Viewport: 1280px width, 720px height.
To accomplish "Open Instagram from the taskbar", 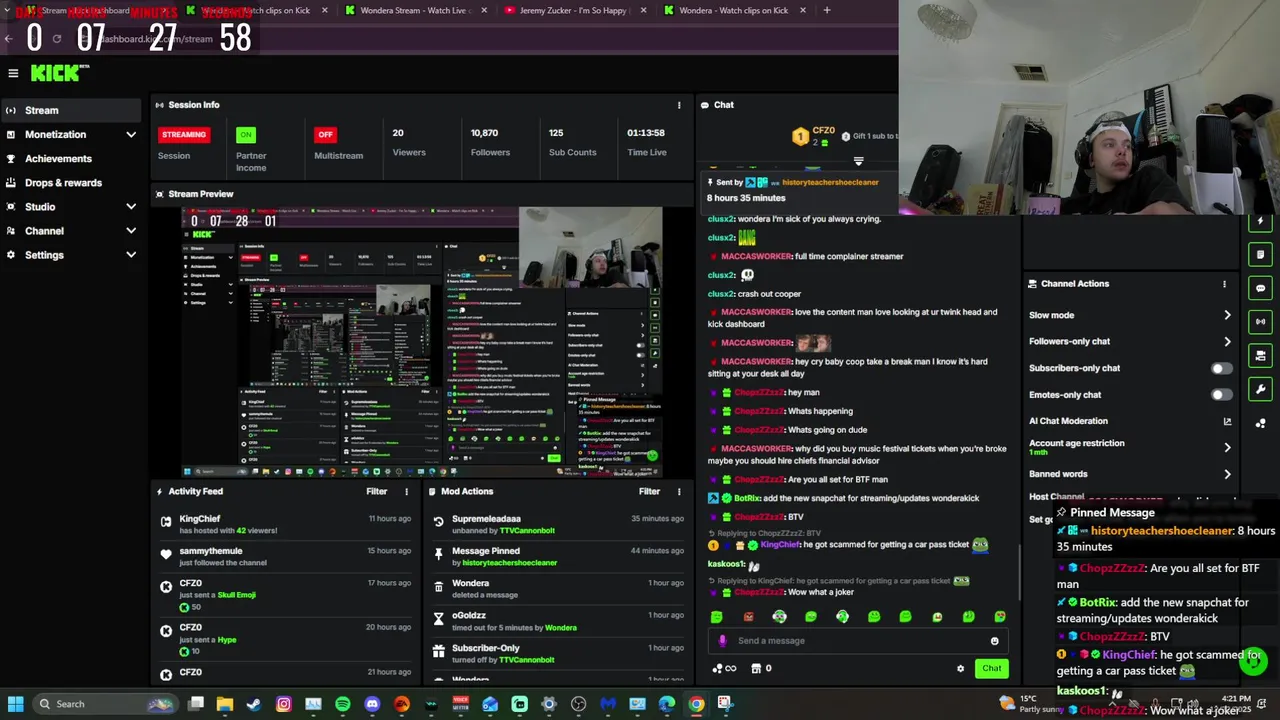I will 284,704.
